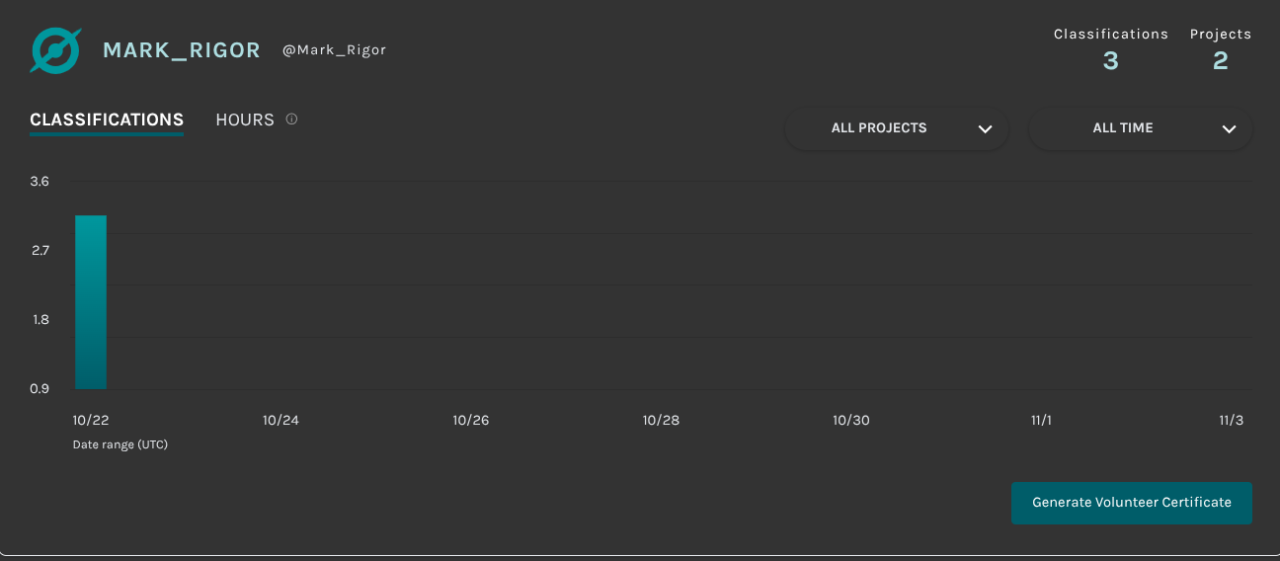
Task: Open the All Time date range dropdown
Action: click(x=1123, y=128)
